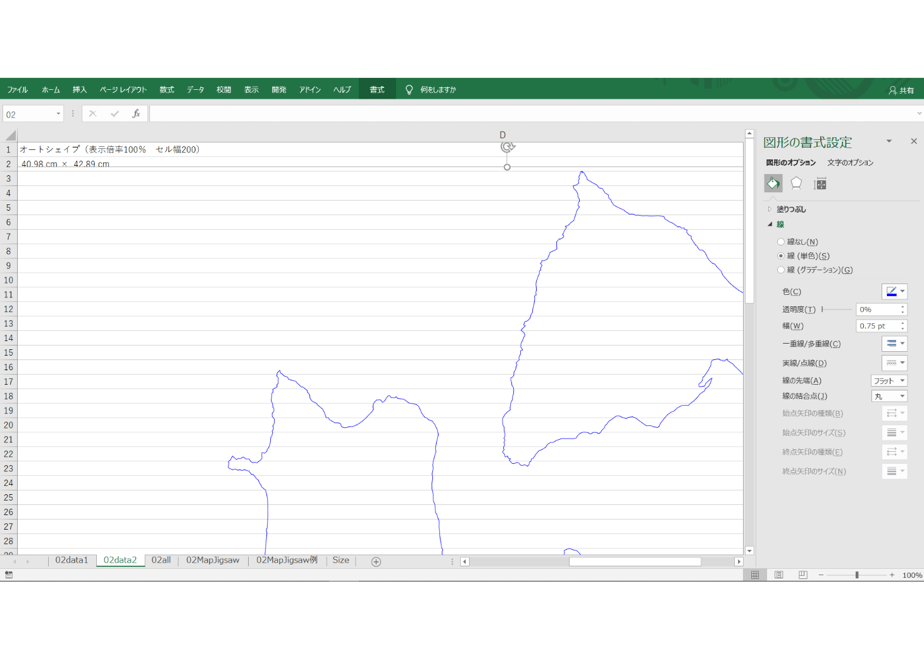Expand the formula bar chevron

[x=919, y=114]
